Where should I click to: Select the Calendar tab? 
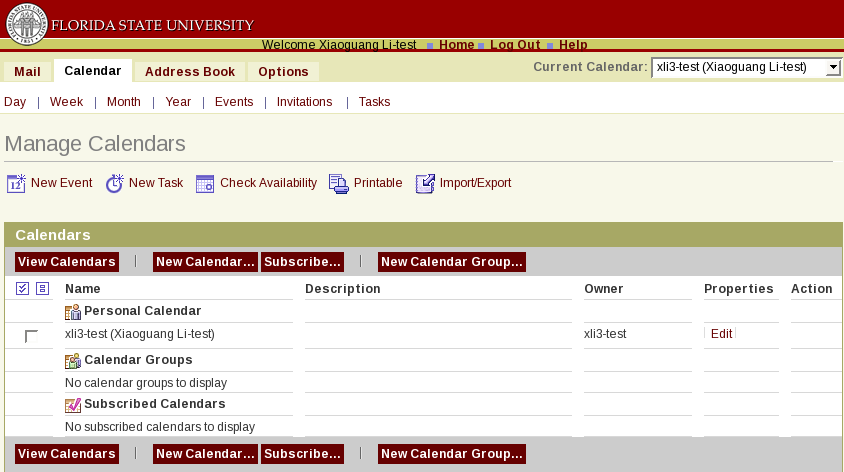(93, 71)
